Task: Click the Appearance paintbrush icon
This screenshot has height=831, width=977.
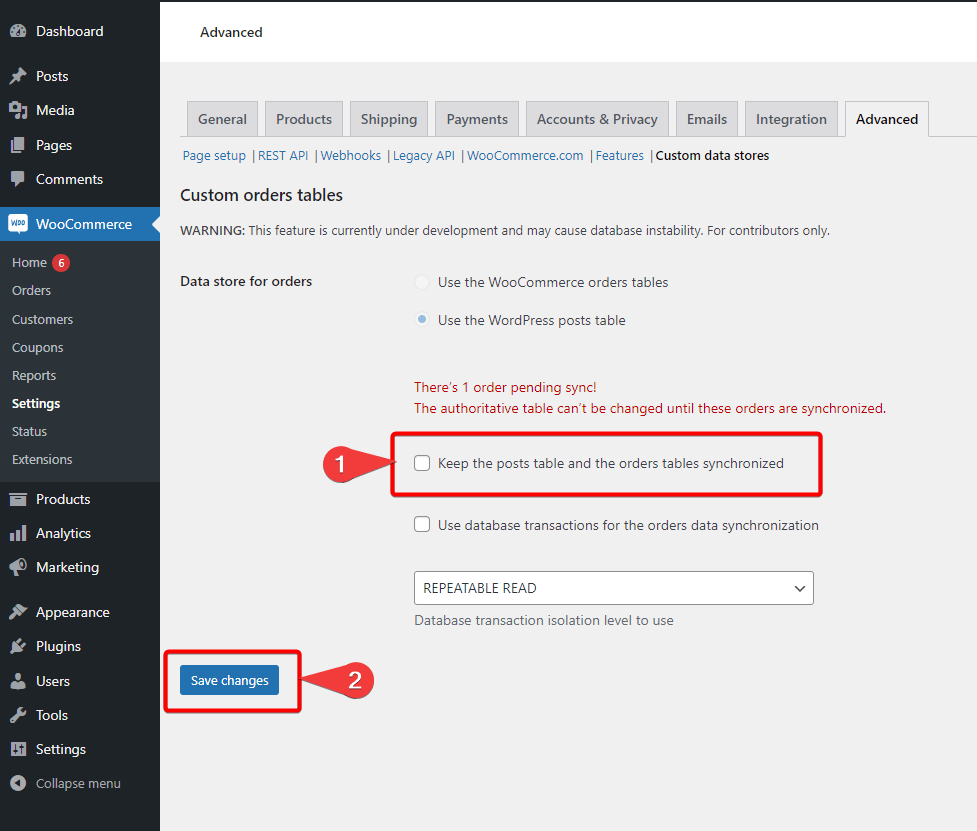Action: [18, 612]
